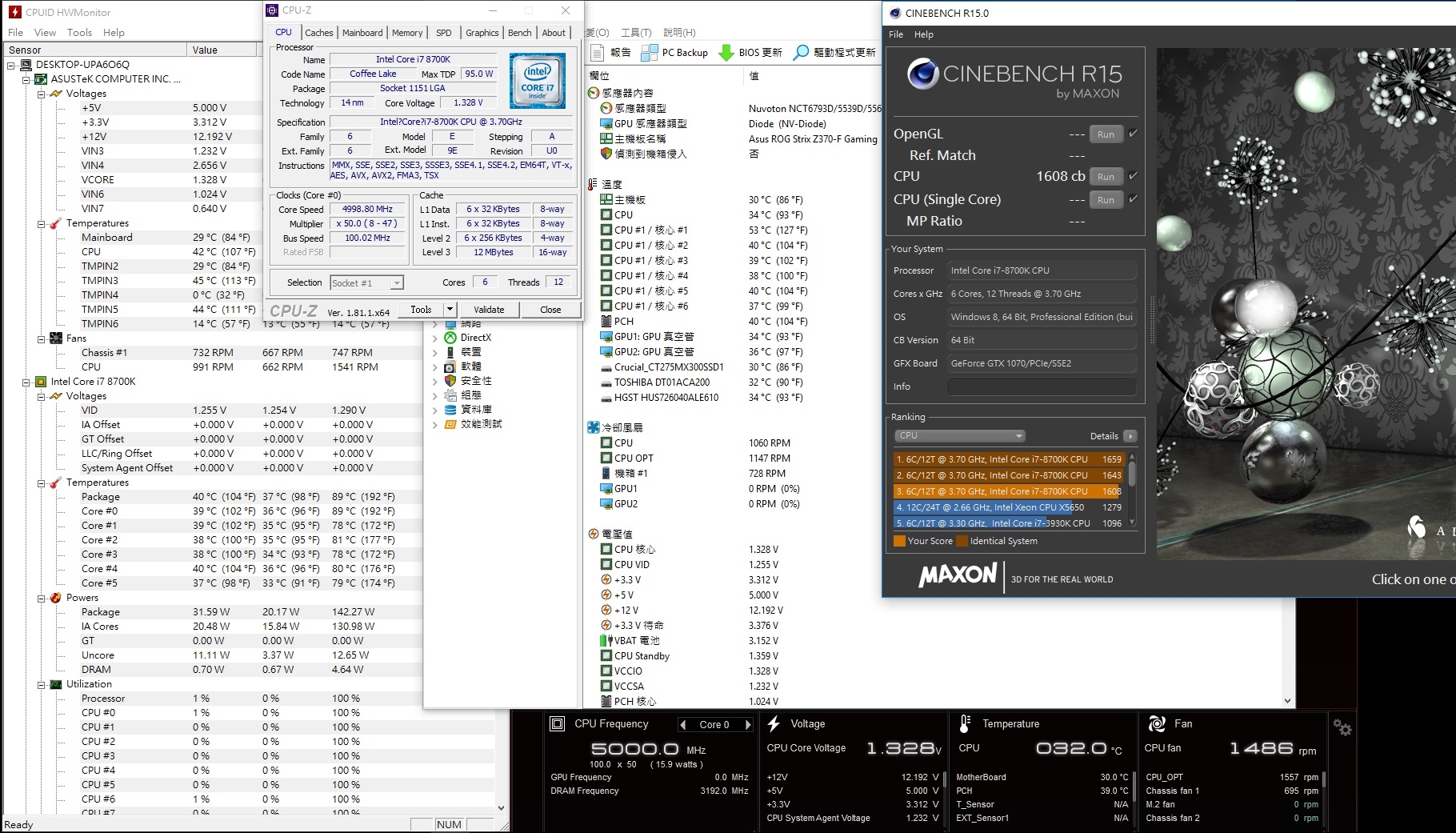Collapse the Utilization node in HWMonitor
Viewport: 1456px width, 833px height.
click(41, 685)
